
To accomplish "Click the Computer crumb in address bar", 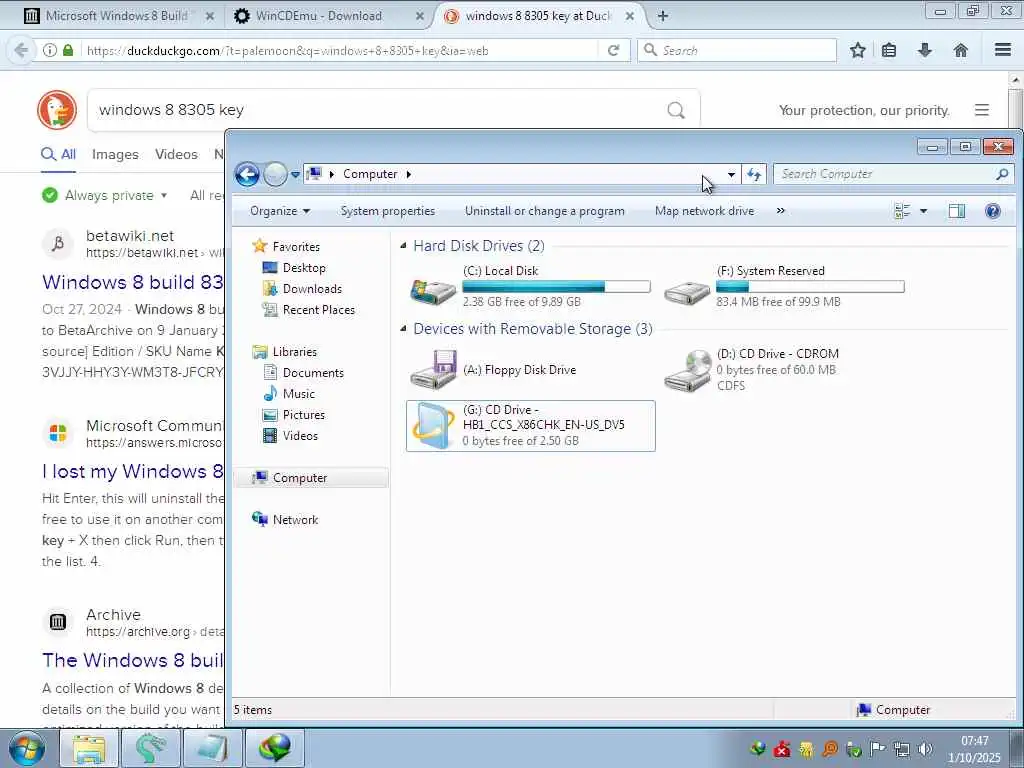I will point(370,174).
